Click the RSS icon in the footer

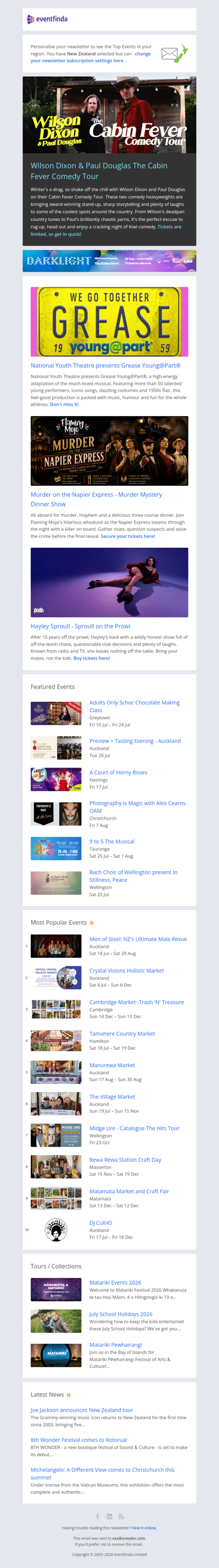tap(121, 1516)
